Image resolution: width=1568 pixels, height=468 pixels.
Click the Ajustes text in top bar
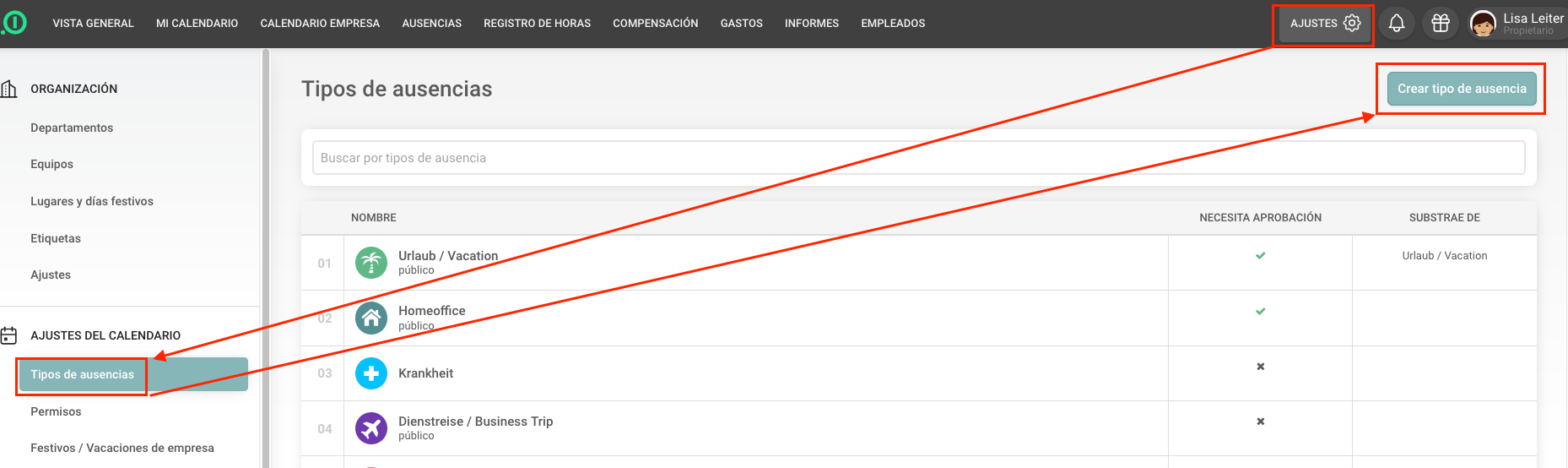[1313, 23]
